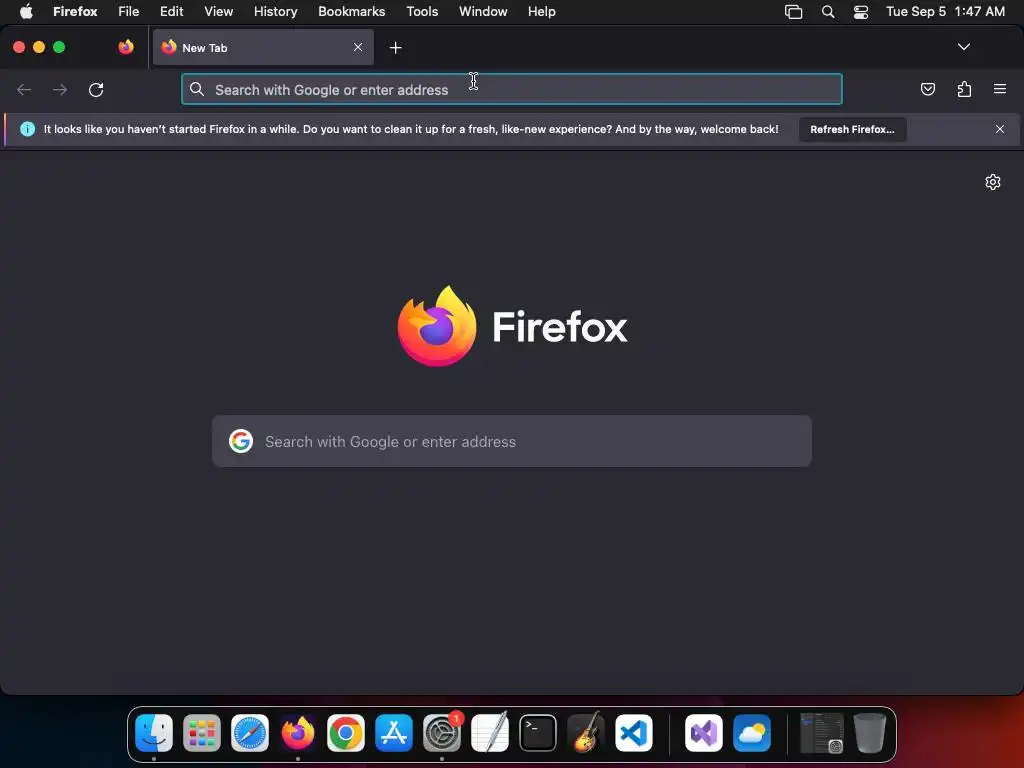Open Google Chrome from the dock

click(x=345, y=733)
